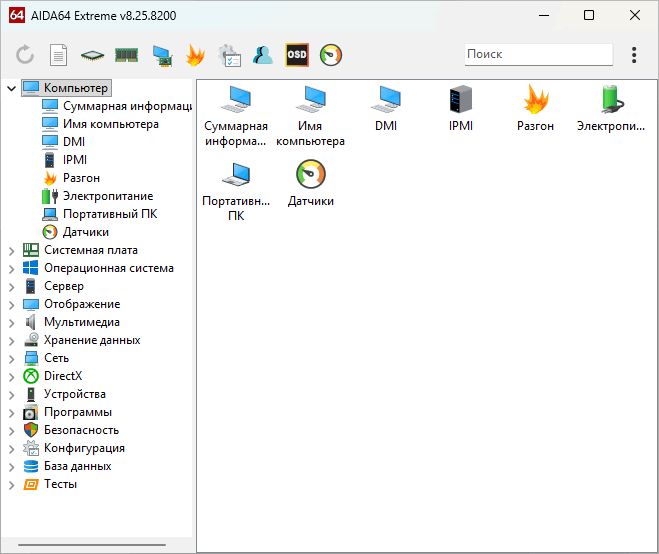Click the CPU chip toolbar icon
The image size is (659, 554).
click(93, 55)
